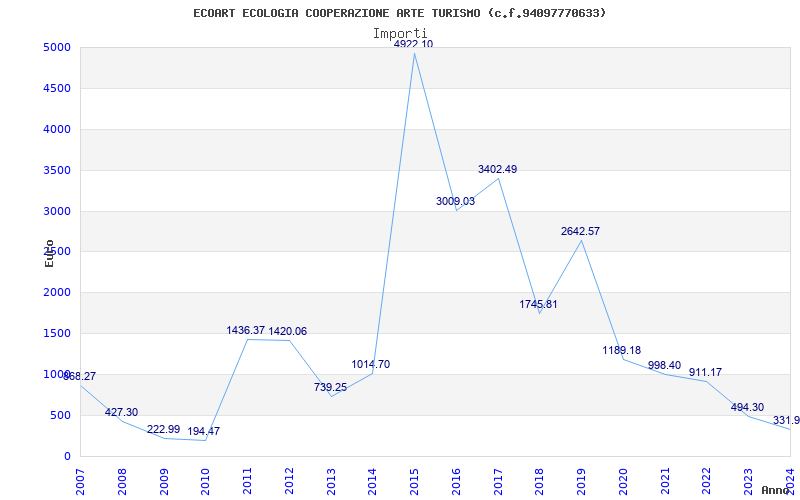Click the 2016 year axis label
Image resolution: width=800 pixels, height=500 pixels.
click(457, 482)
